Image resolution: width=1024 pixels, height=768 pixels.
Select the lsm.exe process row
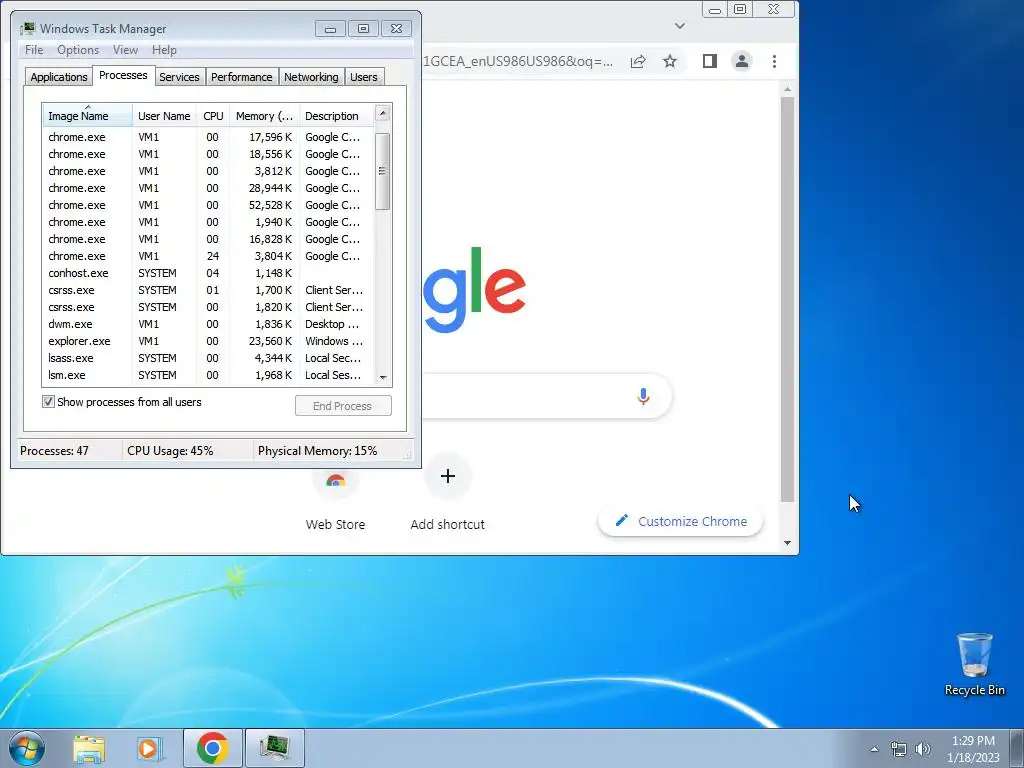[209, 375]
